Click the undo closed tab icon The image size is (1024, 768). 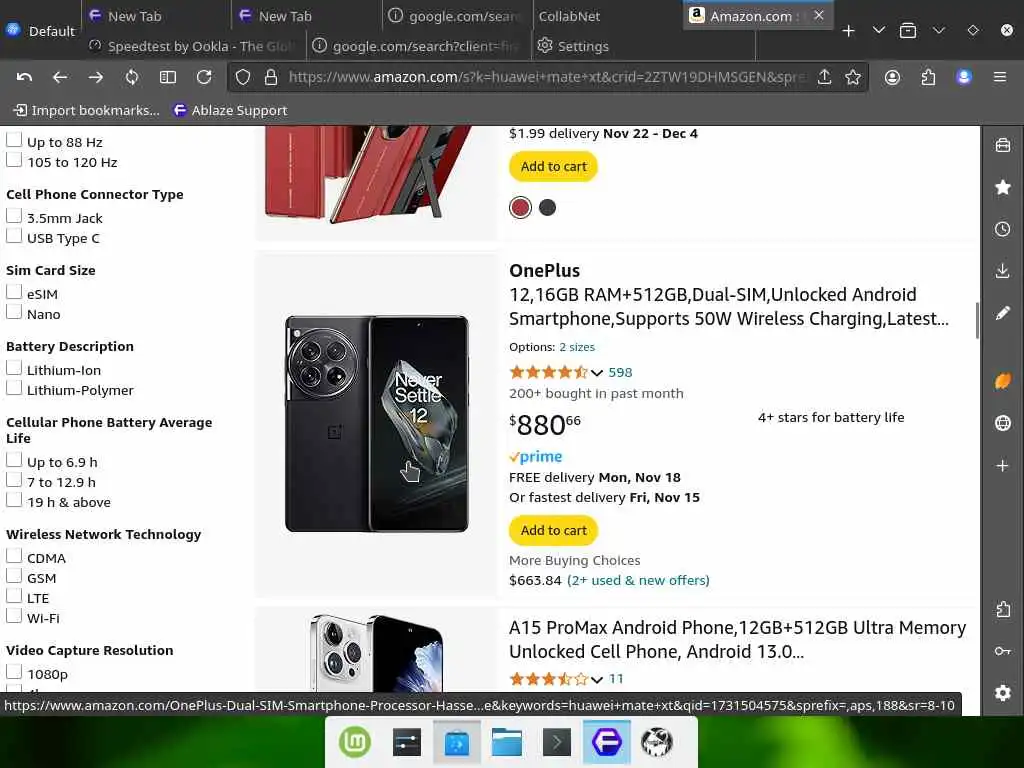coord(24,77)
